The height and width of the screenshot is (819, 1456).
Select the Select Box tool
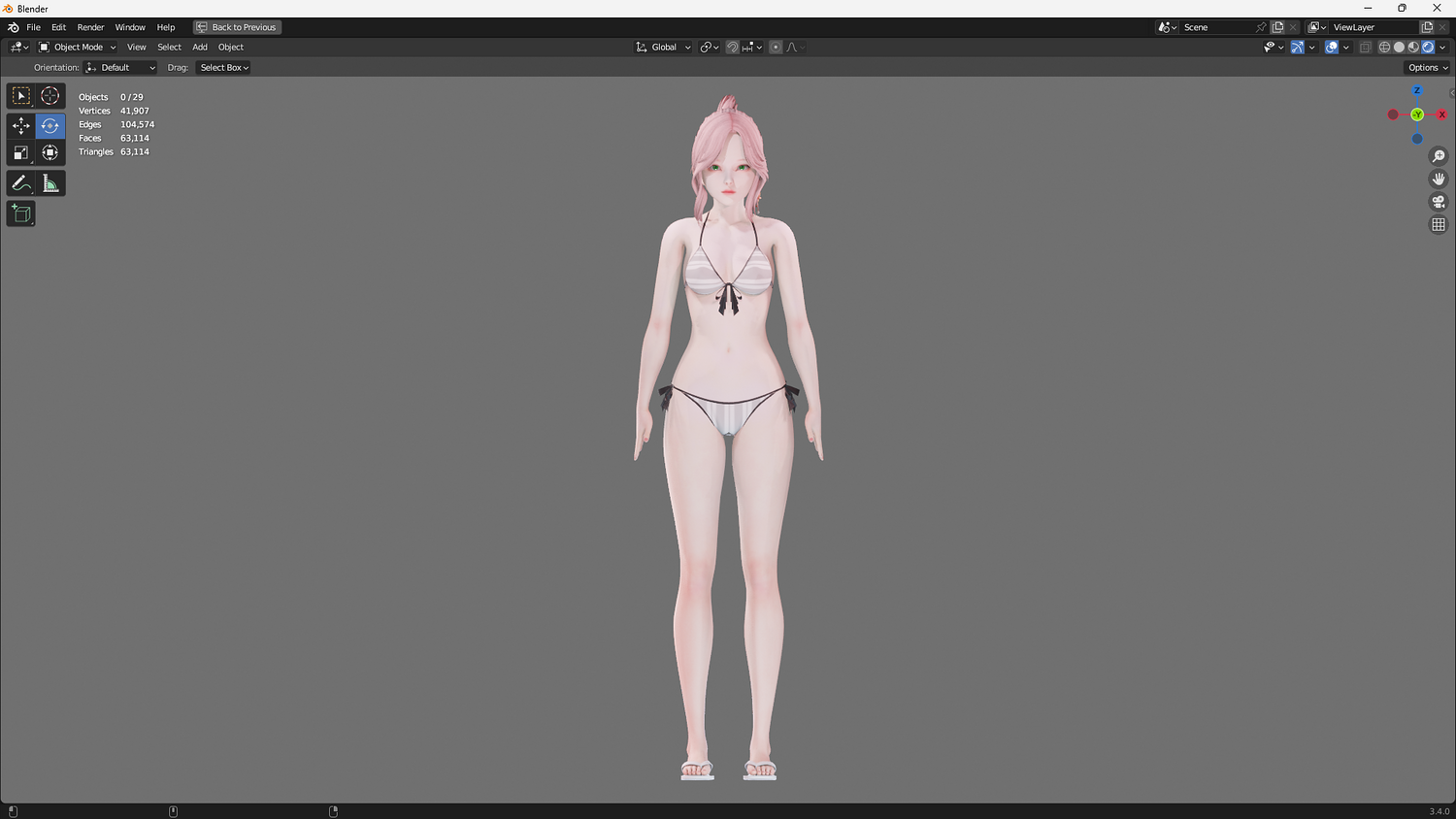(x=20, y=96)
